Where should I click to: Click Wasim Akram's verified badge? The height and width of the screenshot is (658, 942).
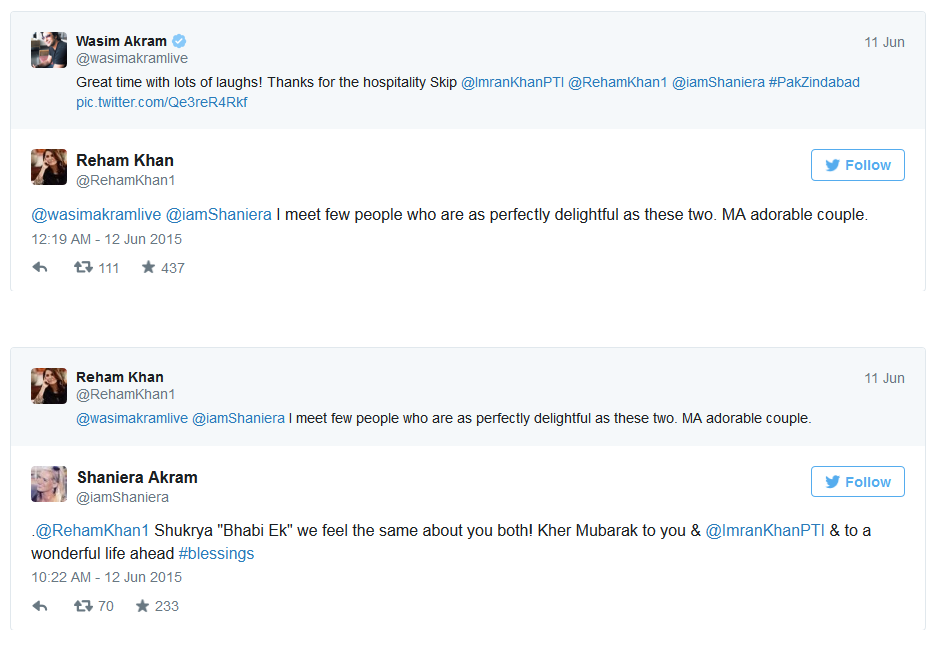click(179, 41)
